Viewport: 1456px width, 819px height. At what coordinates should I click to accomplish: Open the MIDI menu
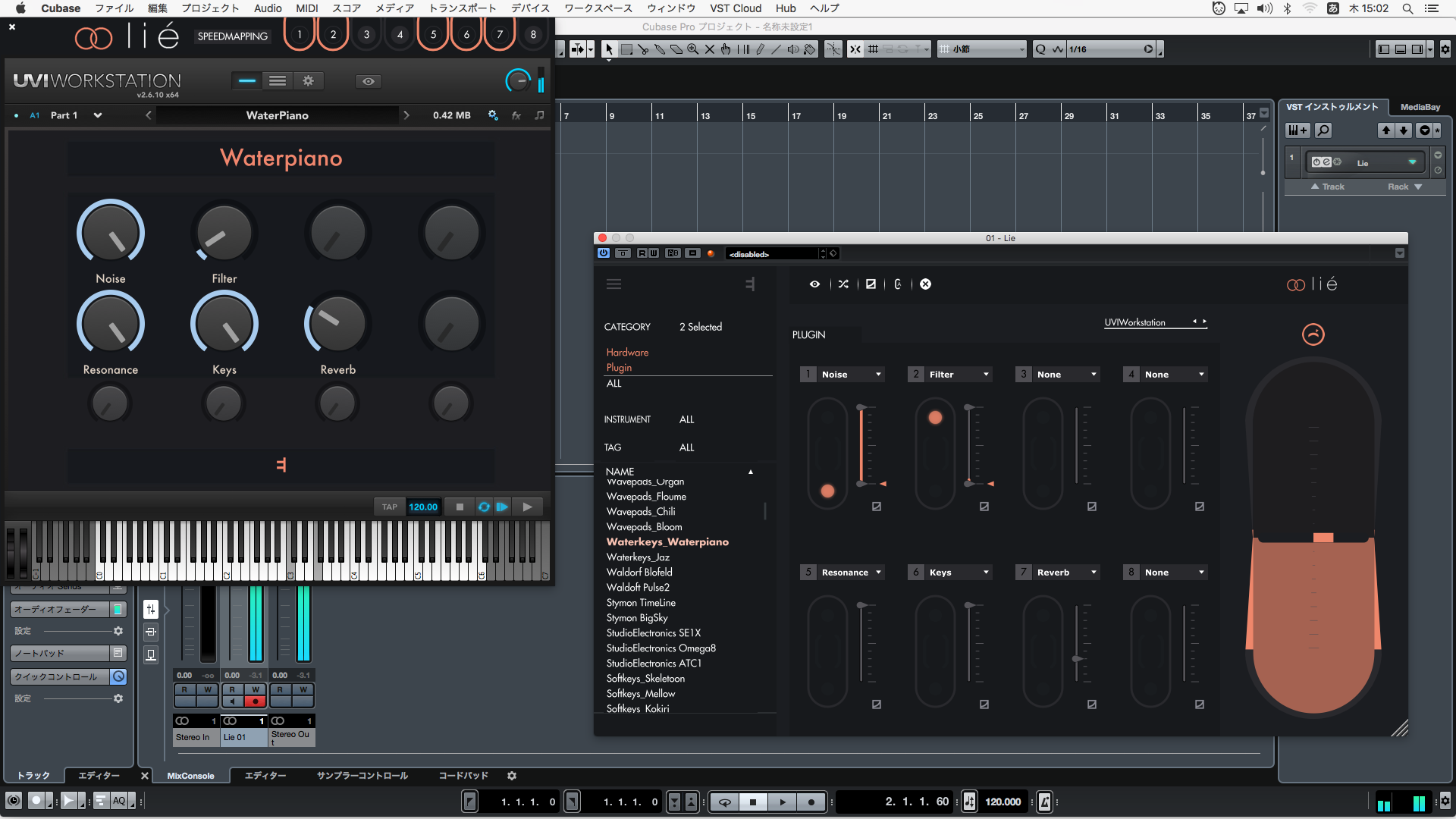[x=307, y=8]
